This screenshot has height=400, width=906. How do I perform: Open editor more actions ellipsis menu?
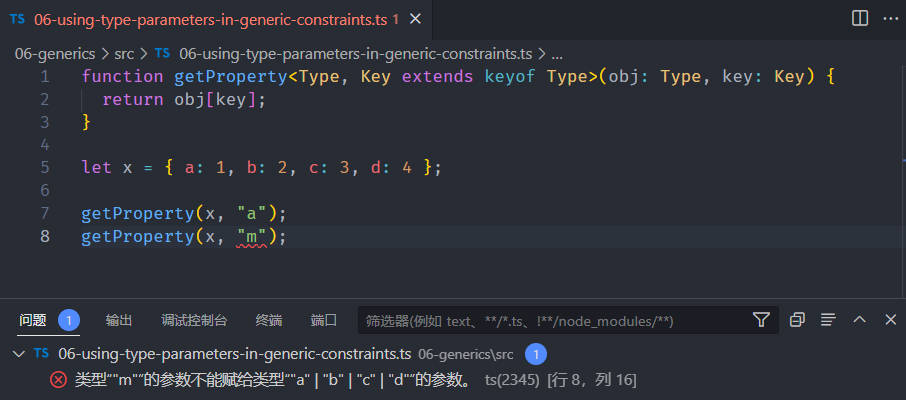pyautogui.click(x=889, y=18)
